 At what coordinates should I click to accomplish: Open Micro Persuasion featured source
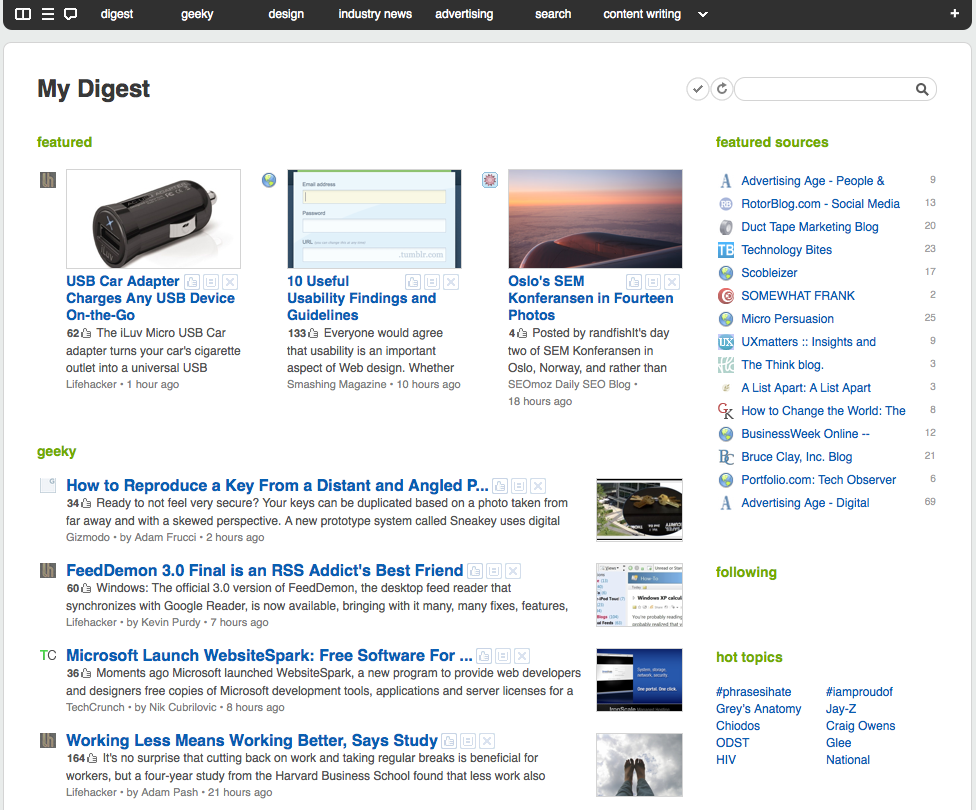pos(787,319)
